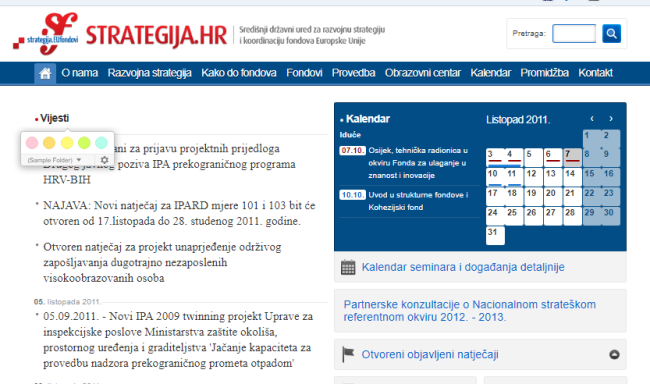
Task: Open the Sample Folder dropdown
Action: [x=54, y=160]
